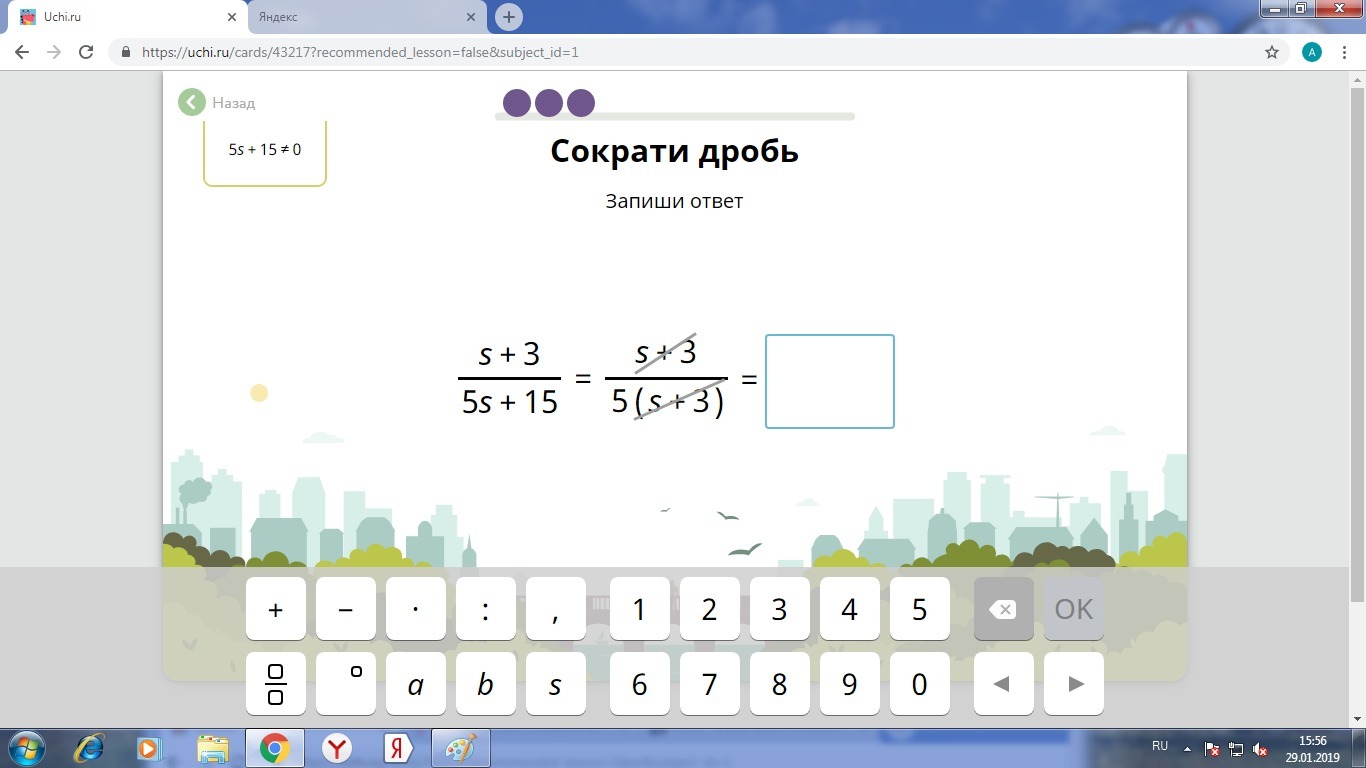This screenshot has height=768, width=1366.
Task: Click the text Запиши ответ
Action: pyautogui.click(x=674, y=201)
